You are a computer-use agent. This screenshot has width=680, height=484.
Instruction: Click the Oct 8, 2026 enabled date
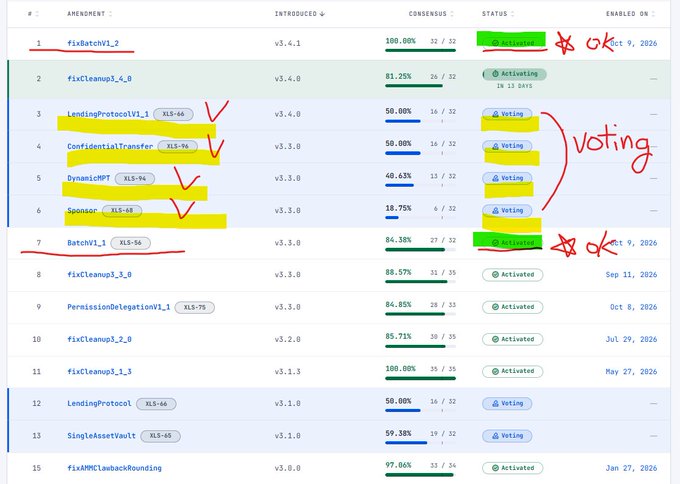pos(633,307)
